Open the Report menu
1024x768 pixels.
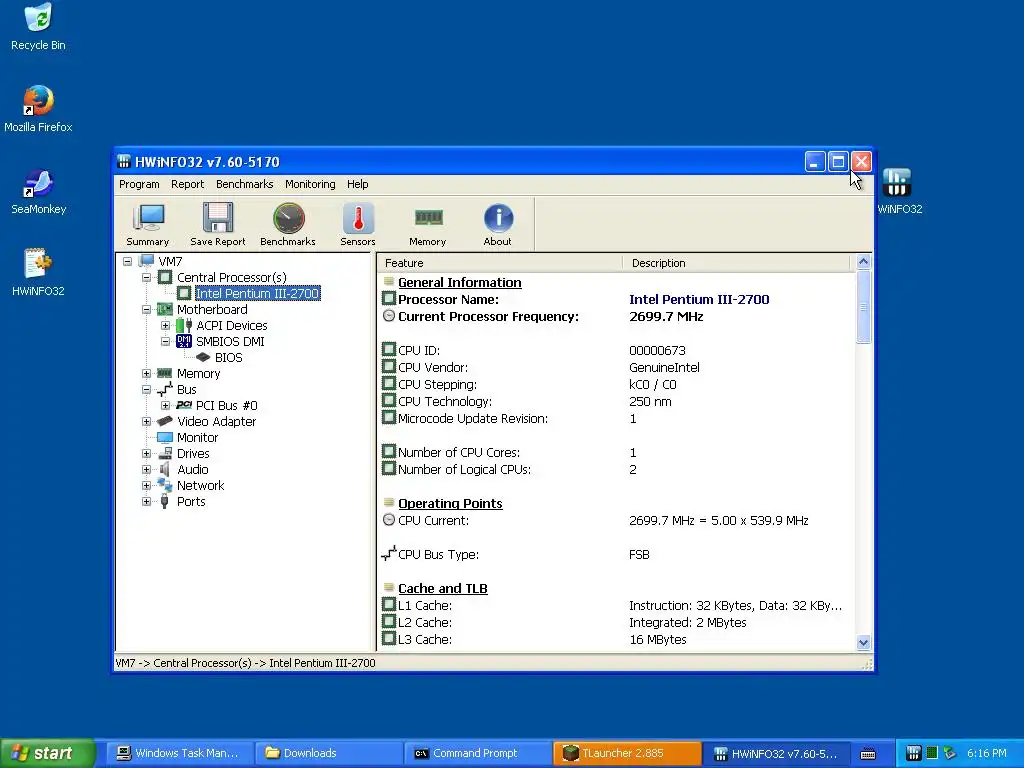tap(187, 184)
